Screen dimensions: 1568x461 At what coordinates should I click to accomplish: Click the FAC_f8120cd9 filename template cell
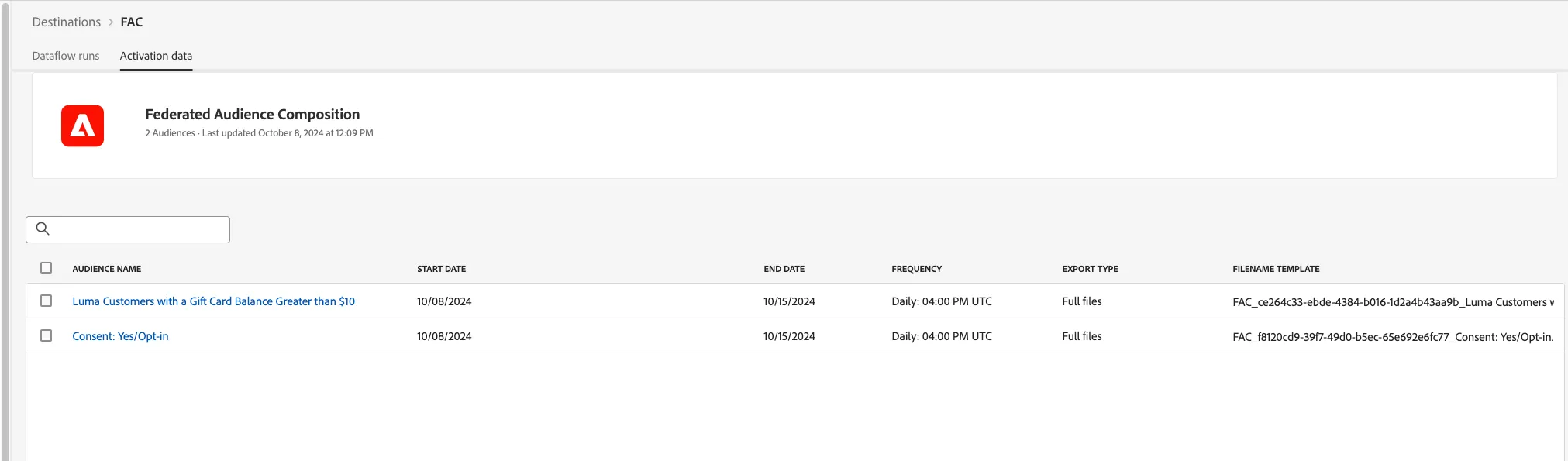[x=1394, y=337]
